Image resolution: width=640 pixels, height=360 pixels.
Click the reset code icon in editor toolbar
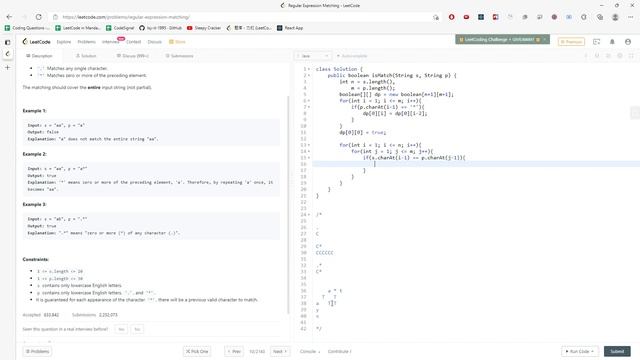click(x=597, y=56)
